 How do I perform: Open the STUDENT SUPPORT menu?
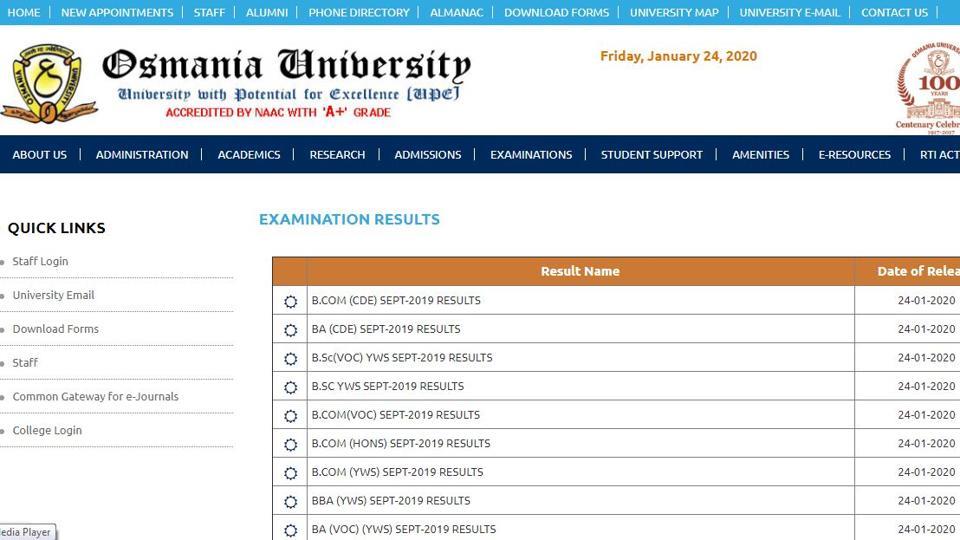(651, 155)
